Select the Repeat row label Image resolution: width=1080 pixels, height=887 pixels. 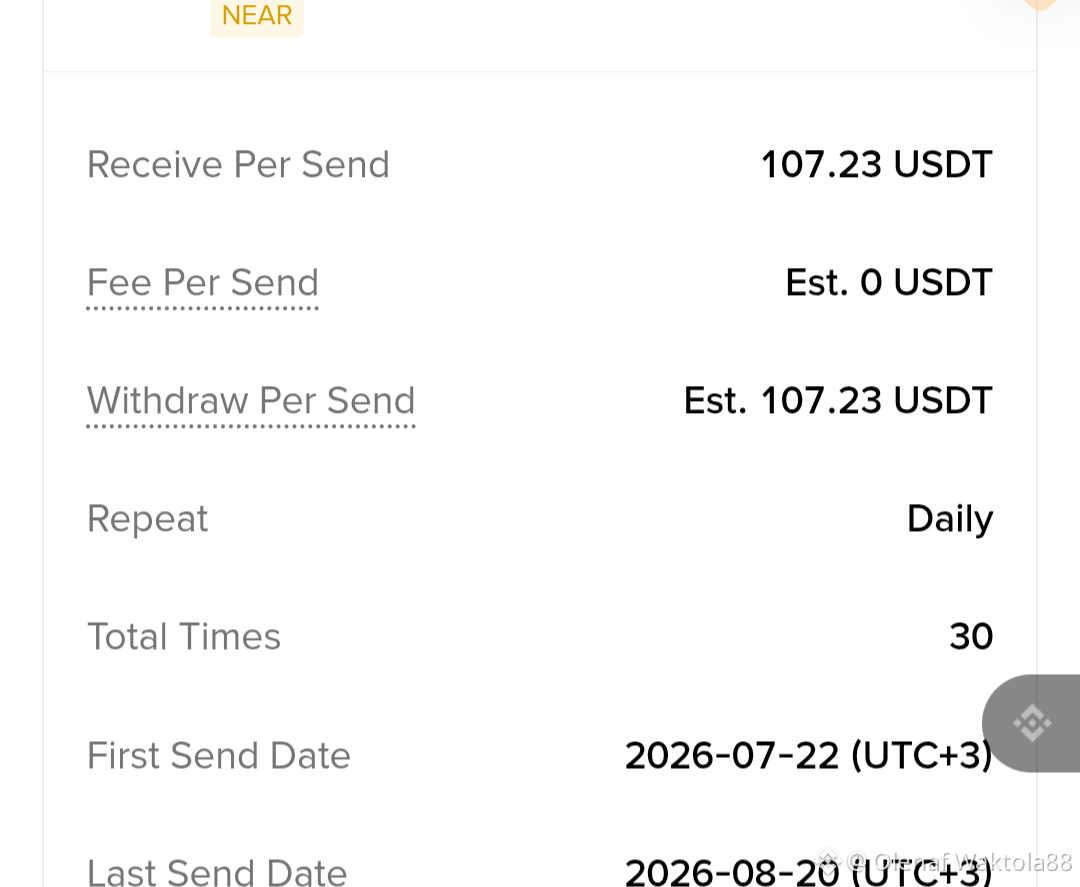(x=147, y=519)
